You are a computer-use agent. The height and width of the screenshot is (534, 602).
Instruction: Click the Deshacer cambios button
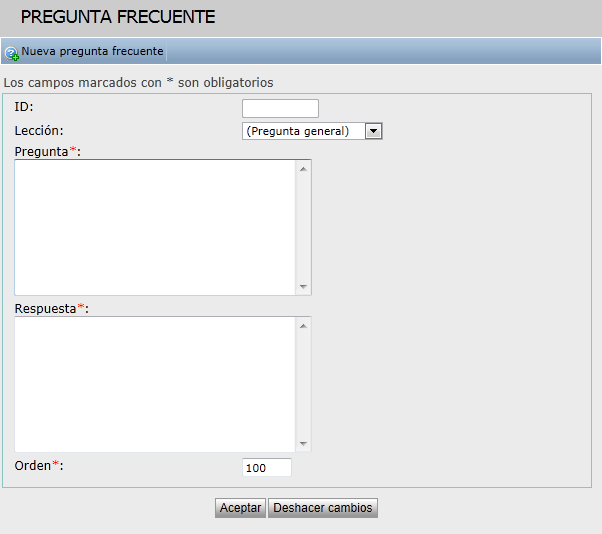point(323,508)
